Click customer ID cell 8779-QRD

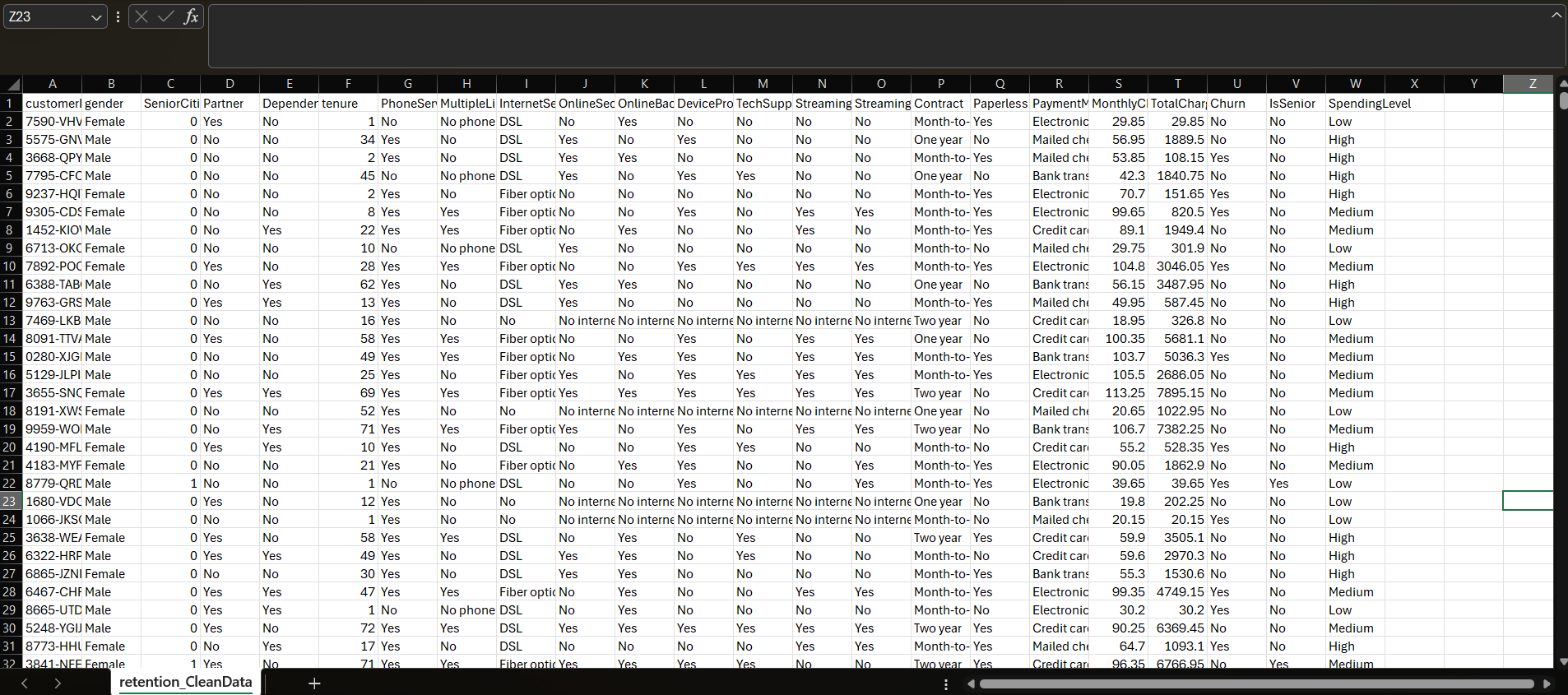click(x=53, y=484)
